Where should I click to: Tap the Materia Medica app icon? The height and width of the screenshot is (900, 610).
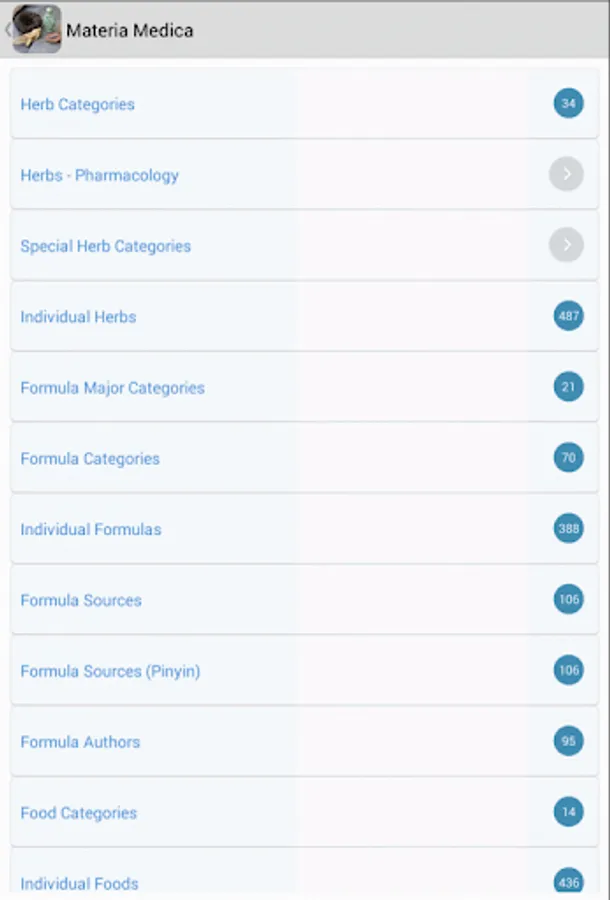click(37, 29)
